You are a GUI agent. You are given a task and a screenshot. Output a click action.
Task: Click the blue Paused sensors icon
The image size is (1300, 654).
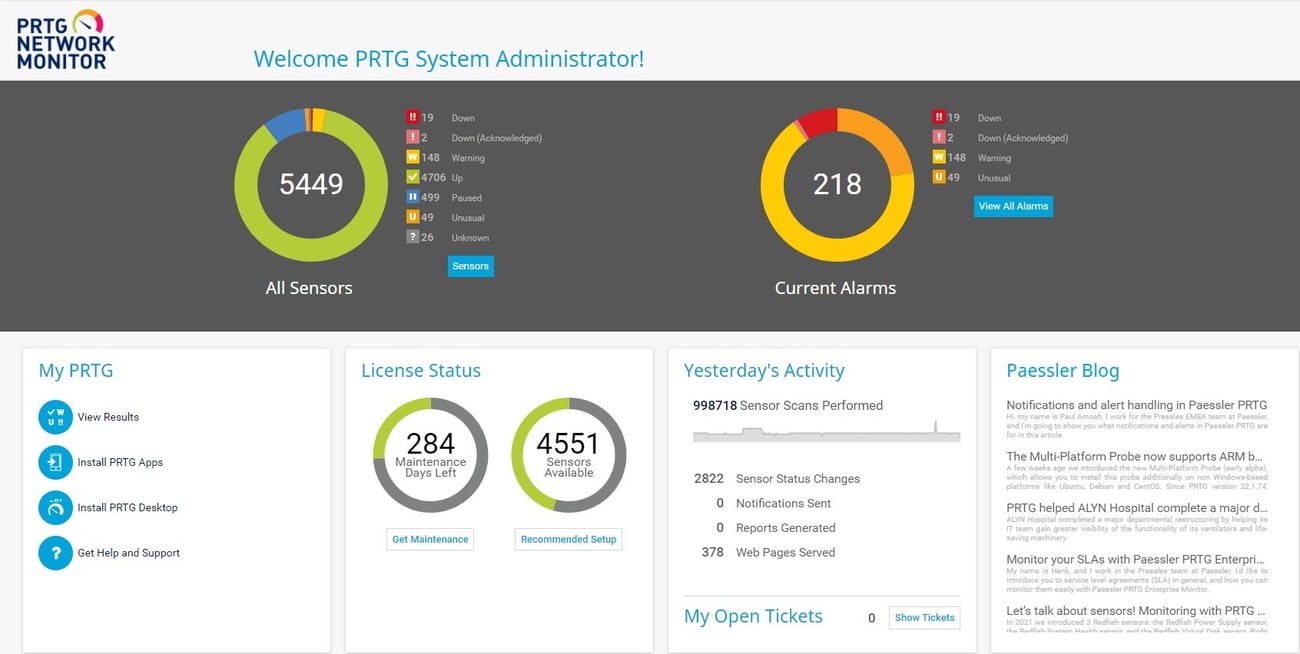(413, 197)
